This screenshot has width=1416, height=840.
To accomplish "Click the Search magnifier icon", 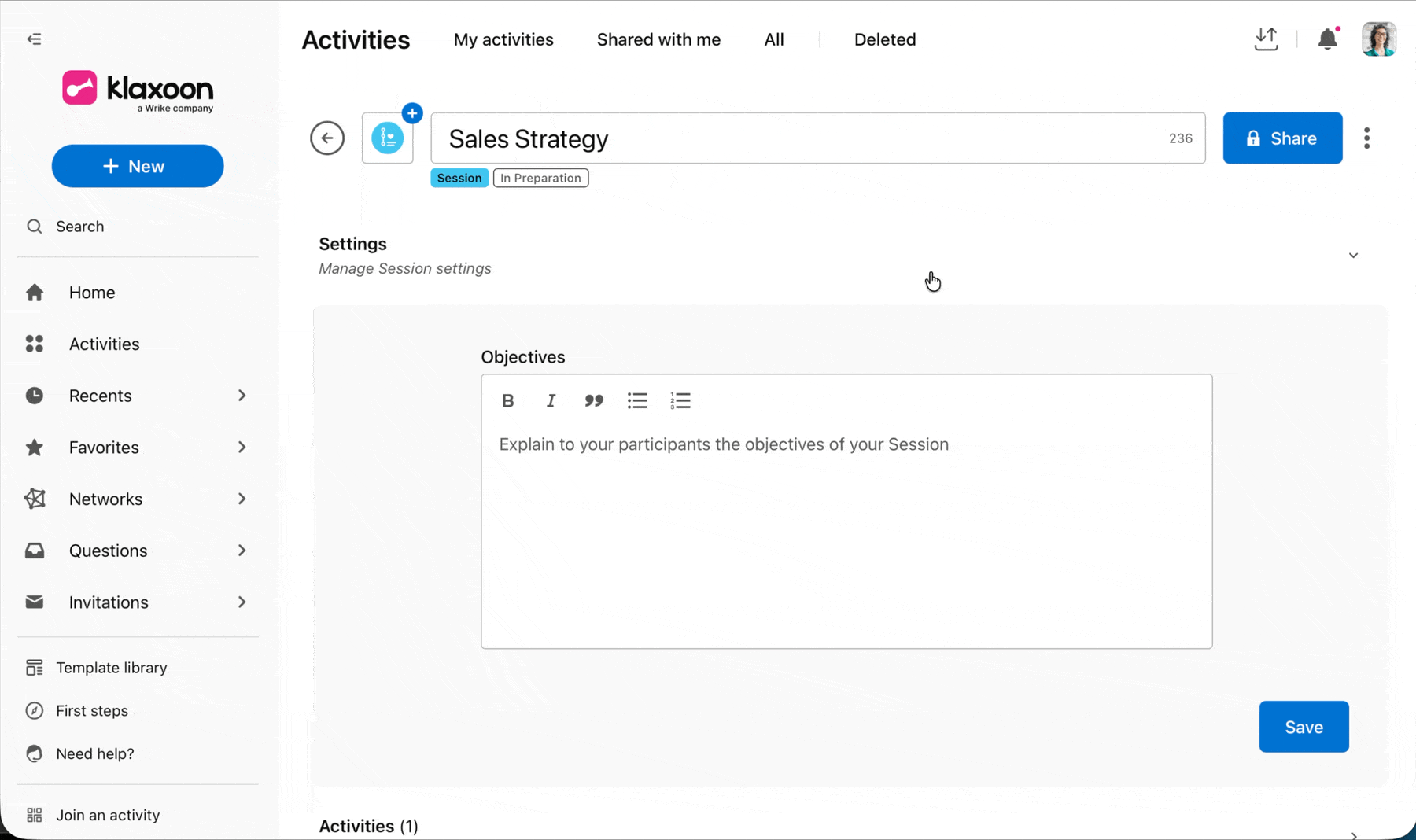I will pos(34,227).
